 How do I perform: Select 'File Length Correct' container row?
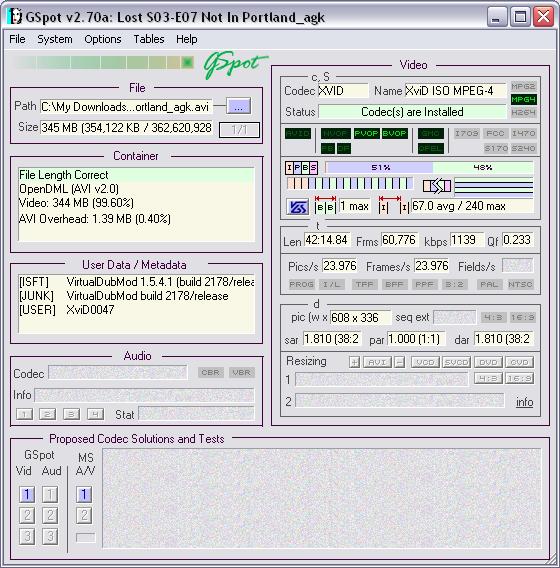point(137,175)
